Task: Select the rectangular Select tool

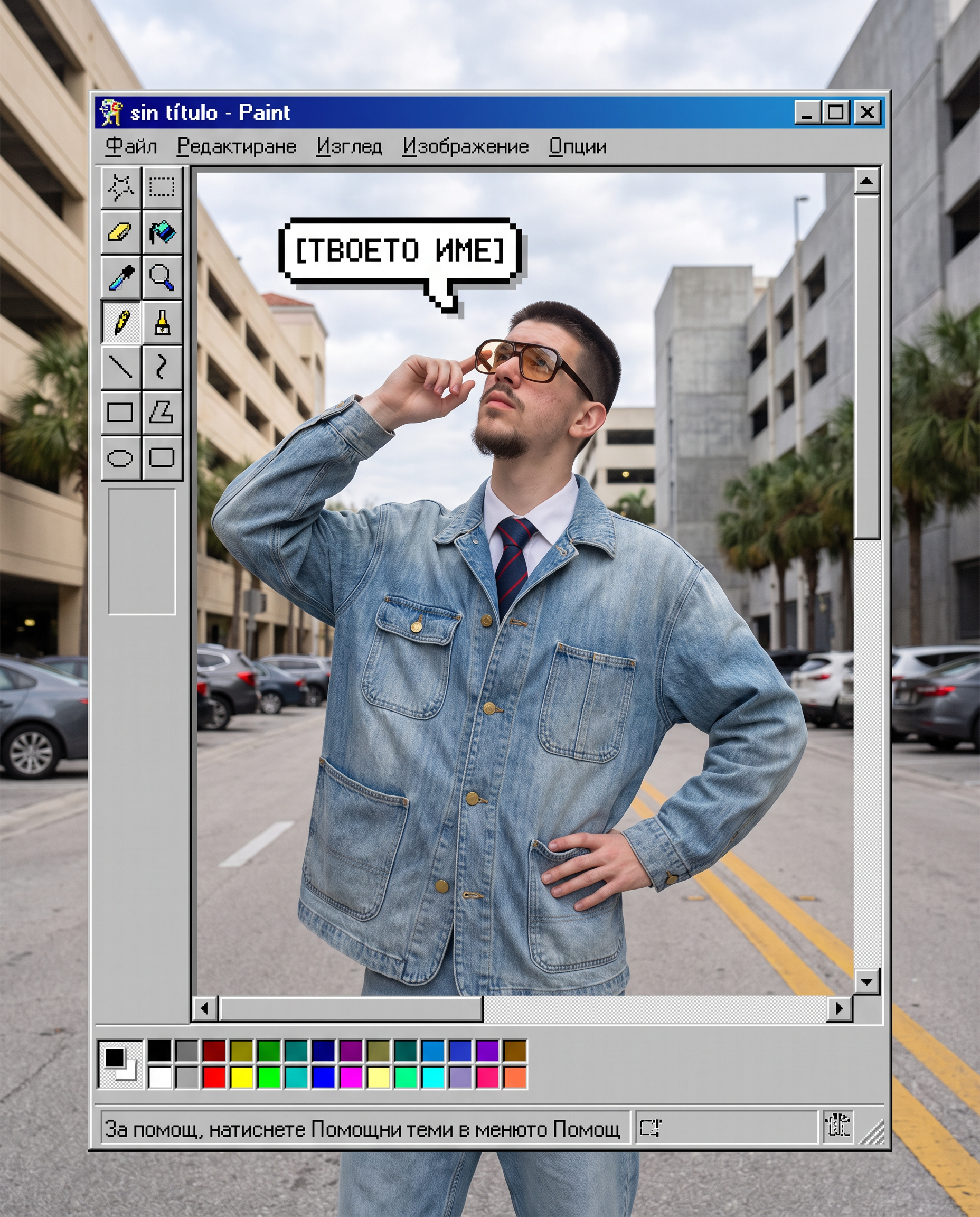Action: [162, 187]
